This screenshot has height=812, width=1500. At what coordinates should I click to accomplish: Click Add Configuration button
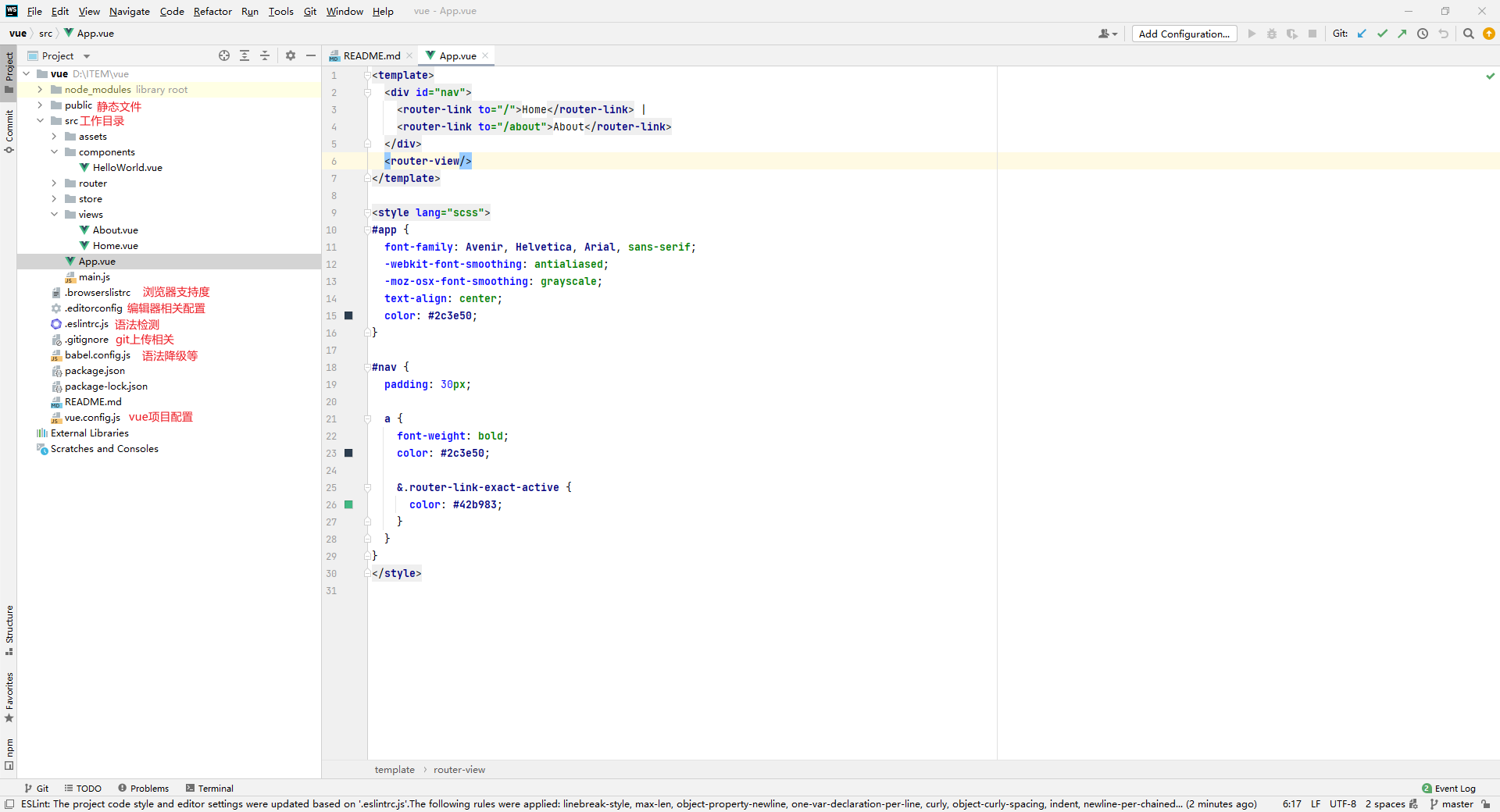(1184, 34)
